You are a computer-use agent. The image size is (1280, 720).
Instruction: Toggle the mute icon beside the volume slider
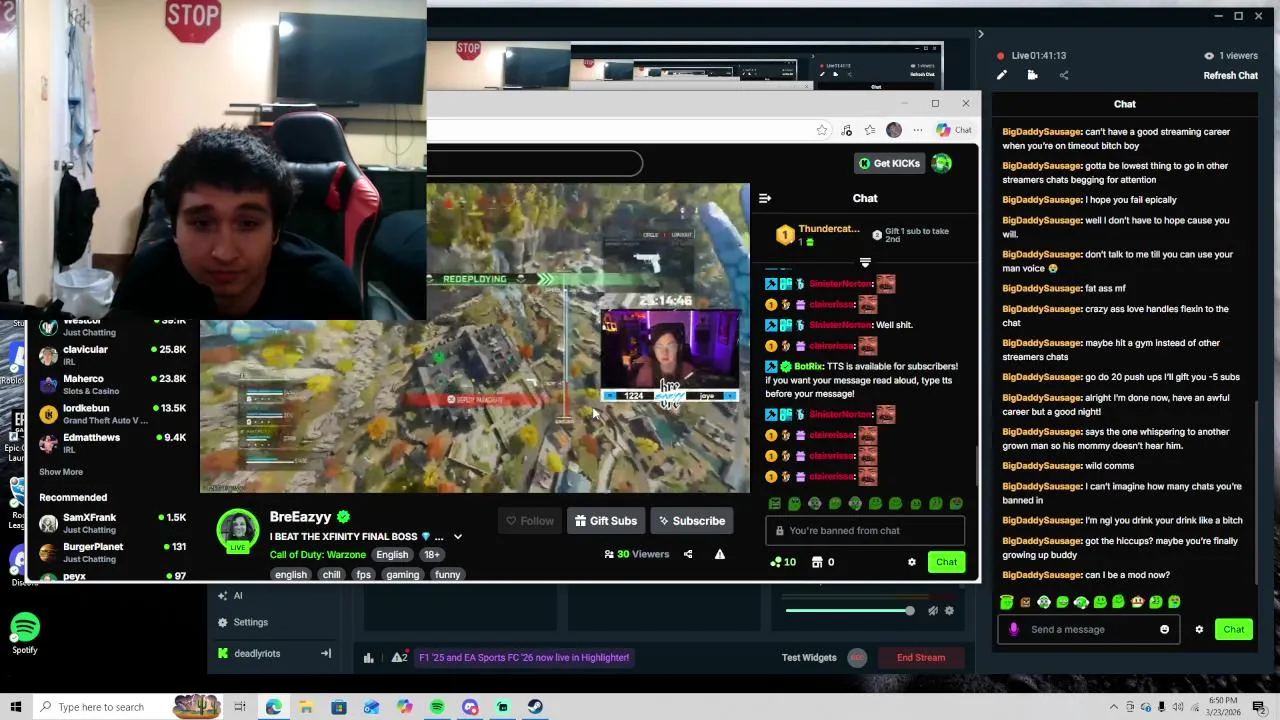[932, 610]
